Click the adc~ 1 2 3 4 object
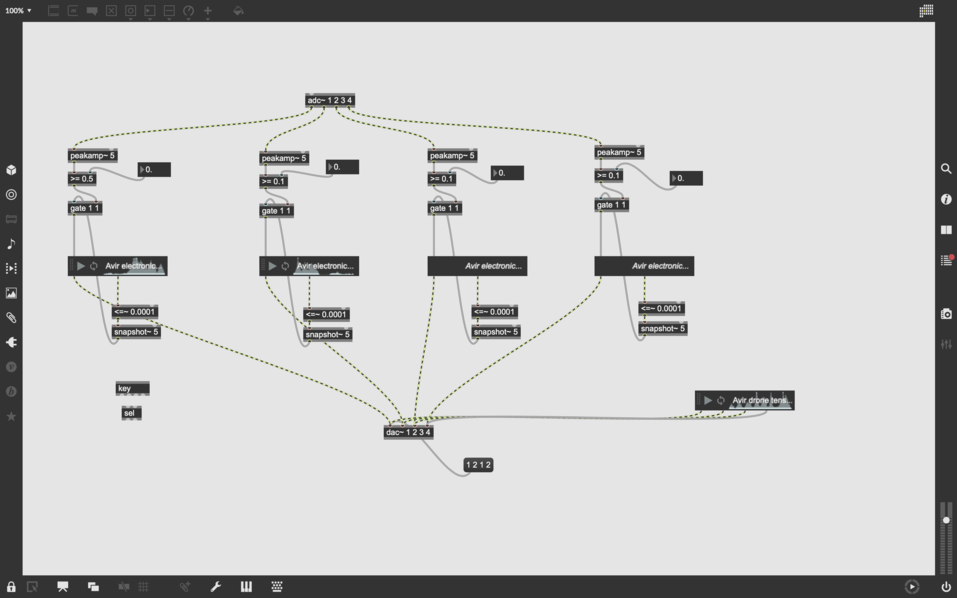 click(329, 100)
